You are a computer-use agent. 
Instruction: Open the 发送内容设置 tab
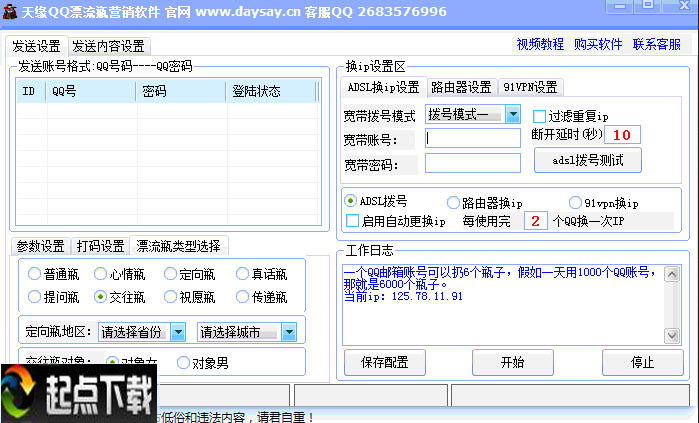pos(108,46)
